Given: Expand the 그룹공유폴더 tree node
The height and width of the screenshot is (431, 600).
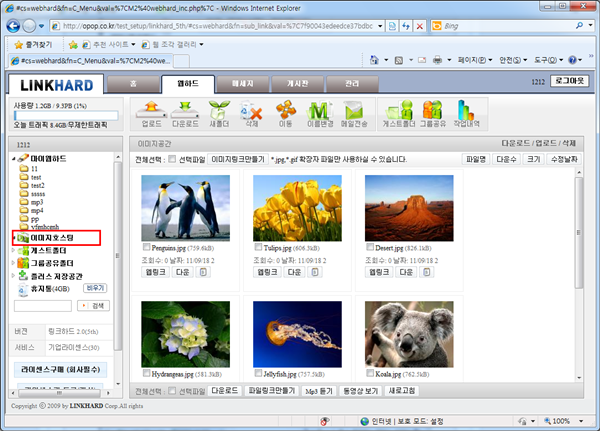Looking at the screenshot, I should coord(13,263).
